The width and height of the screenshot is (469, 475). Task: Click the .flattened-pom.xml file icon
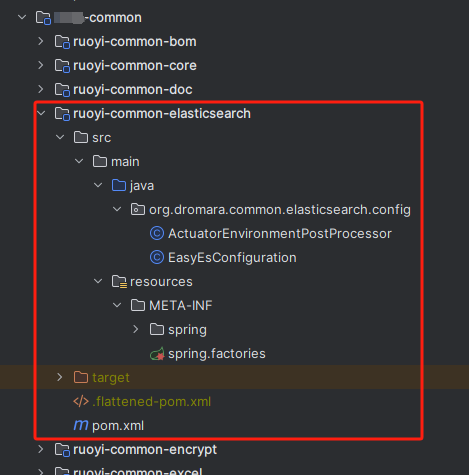tap(81, 401)
